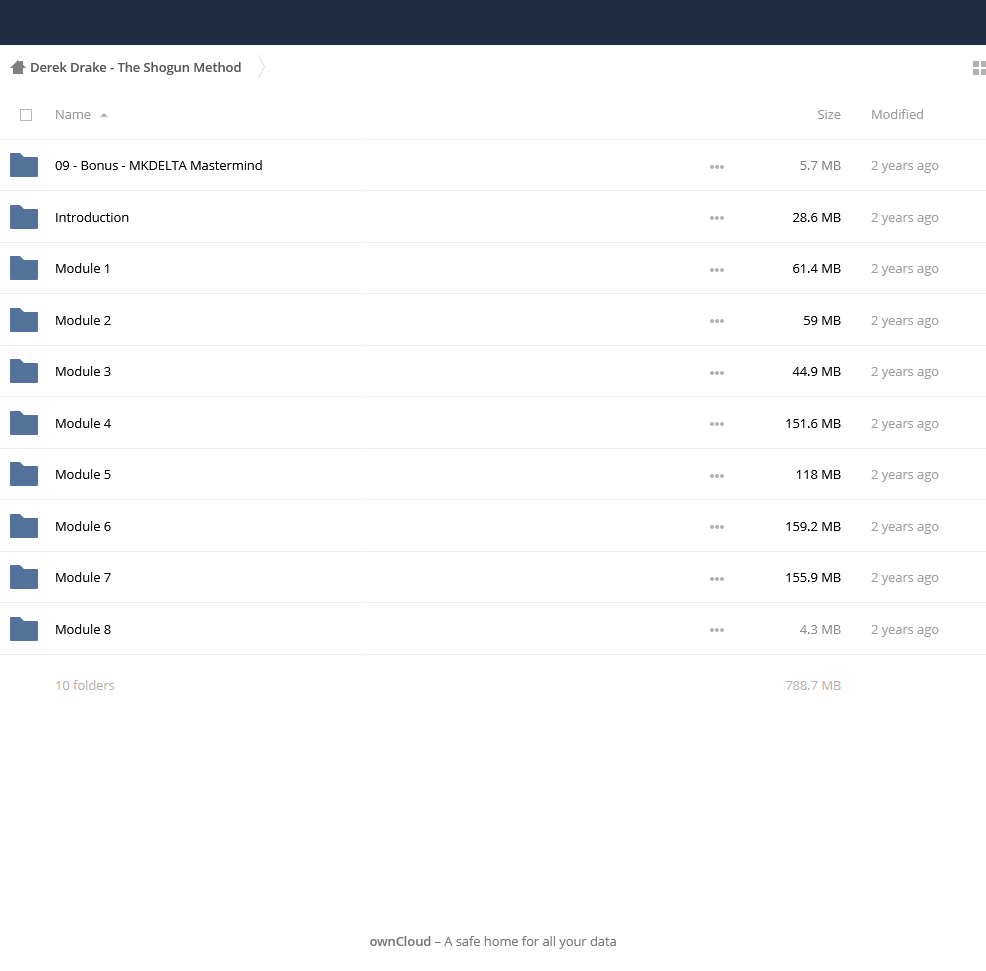This screenshot has height=971, width=986.
Task: Click the Module 7 folder icon
Action: (x=24, y=577)
